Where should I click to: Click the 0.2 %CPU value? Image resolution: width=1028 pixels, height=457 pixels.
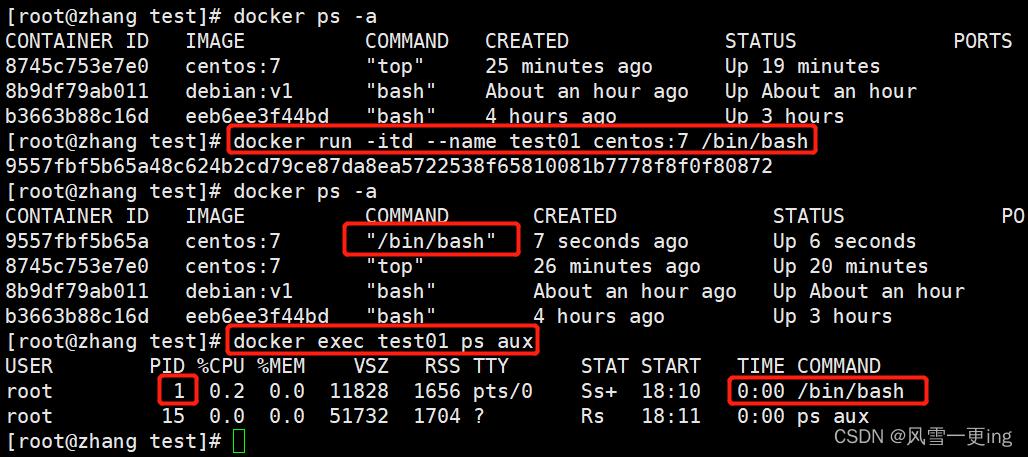[227, 391]
